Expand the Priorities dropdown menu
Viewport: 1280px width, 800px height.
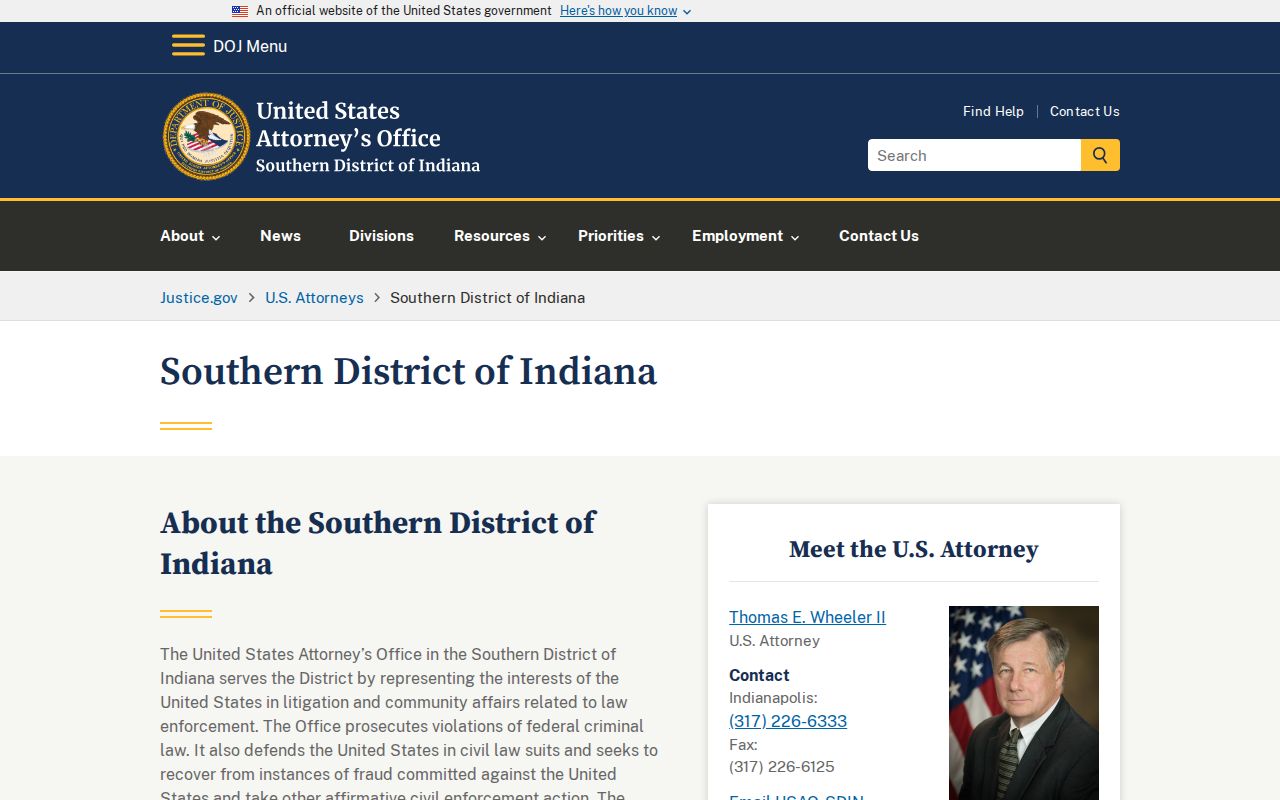click(x=619, y=236)
